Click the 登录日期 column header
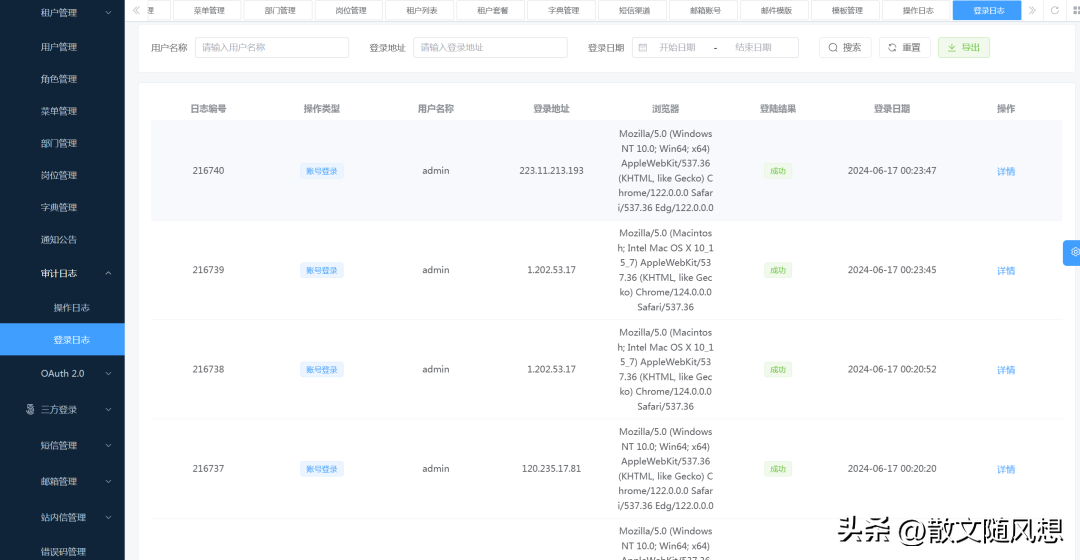 pos(892,109)
